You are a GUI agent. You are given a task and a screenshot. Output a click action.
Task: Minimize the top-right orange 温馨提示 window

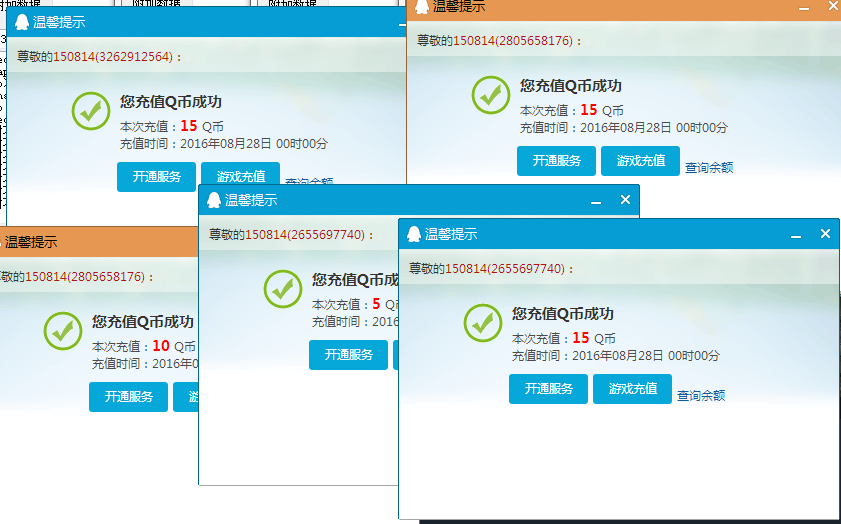click(x=803, y=7)
